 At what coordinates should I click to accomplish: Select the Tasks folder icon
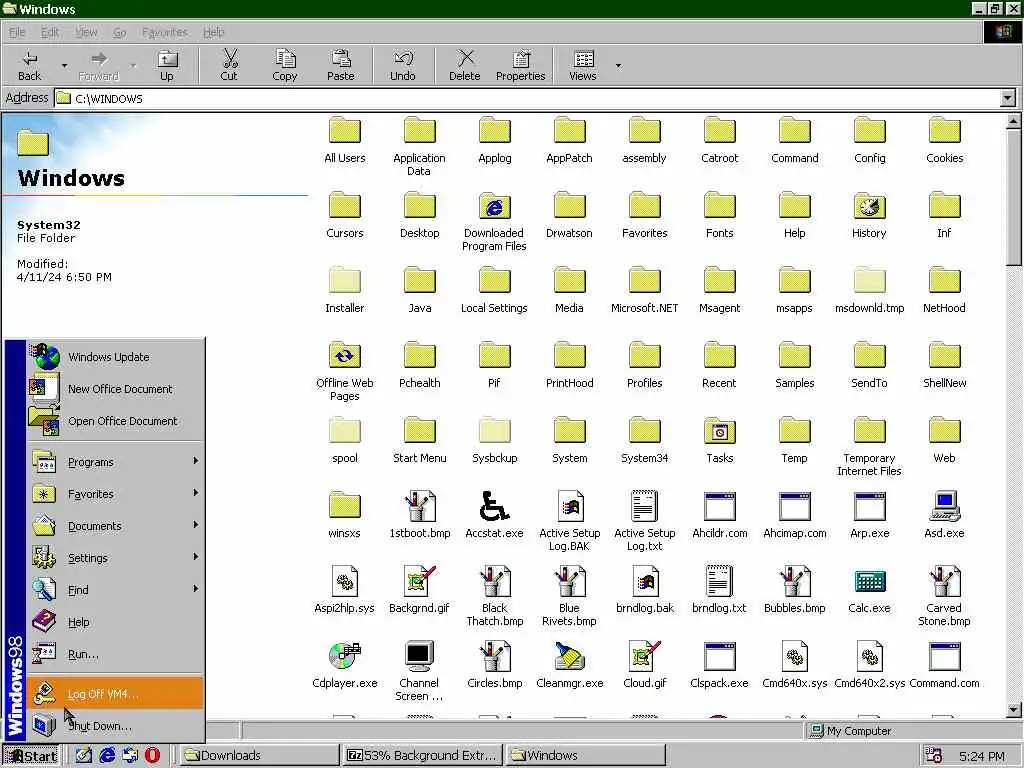tap(720, 440)
